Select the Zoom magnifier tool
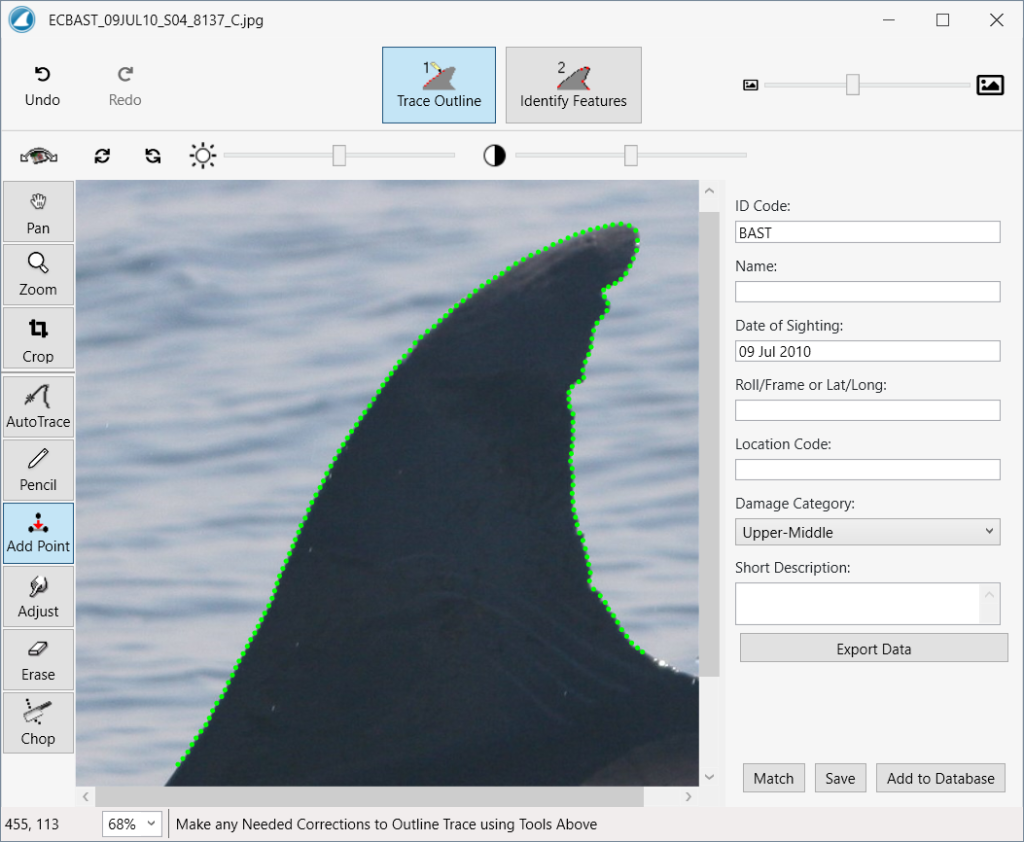The image size is (1024, 842). [x=38, y=274]
